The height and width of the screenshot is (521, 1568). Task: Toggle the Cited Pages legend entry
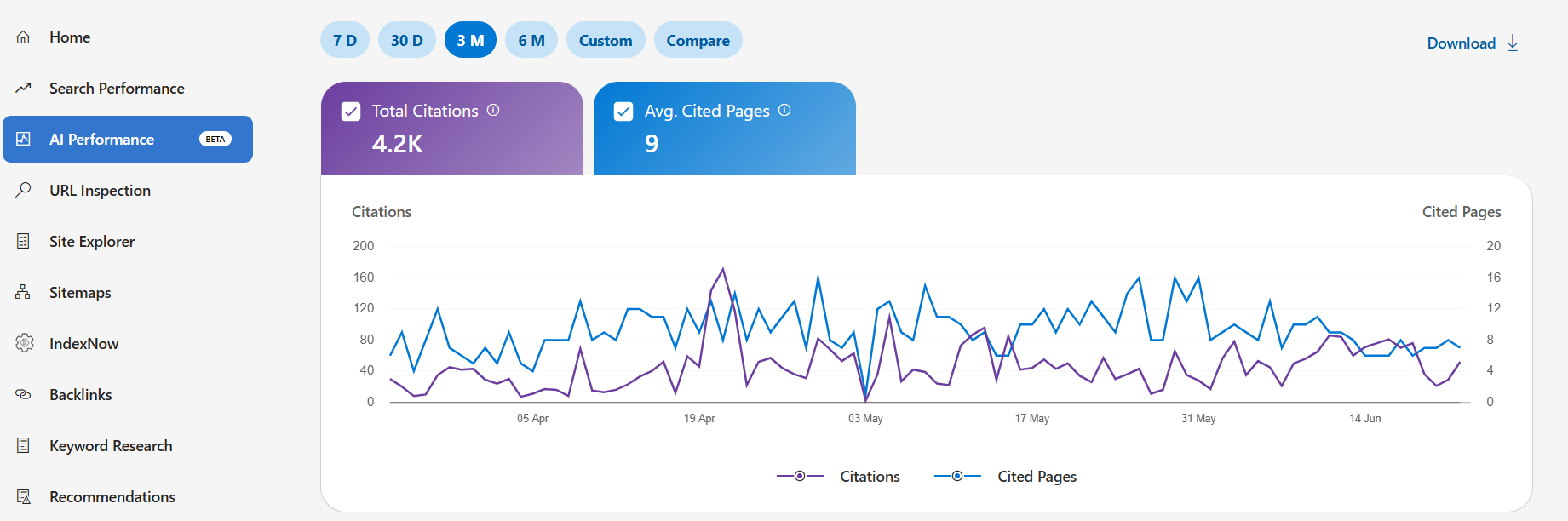pos(1005,476)
